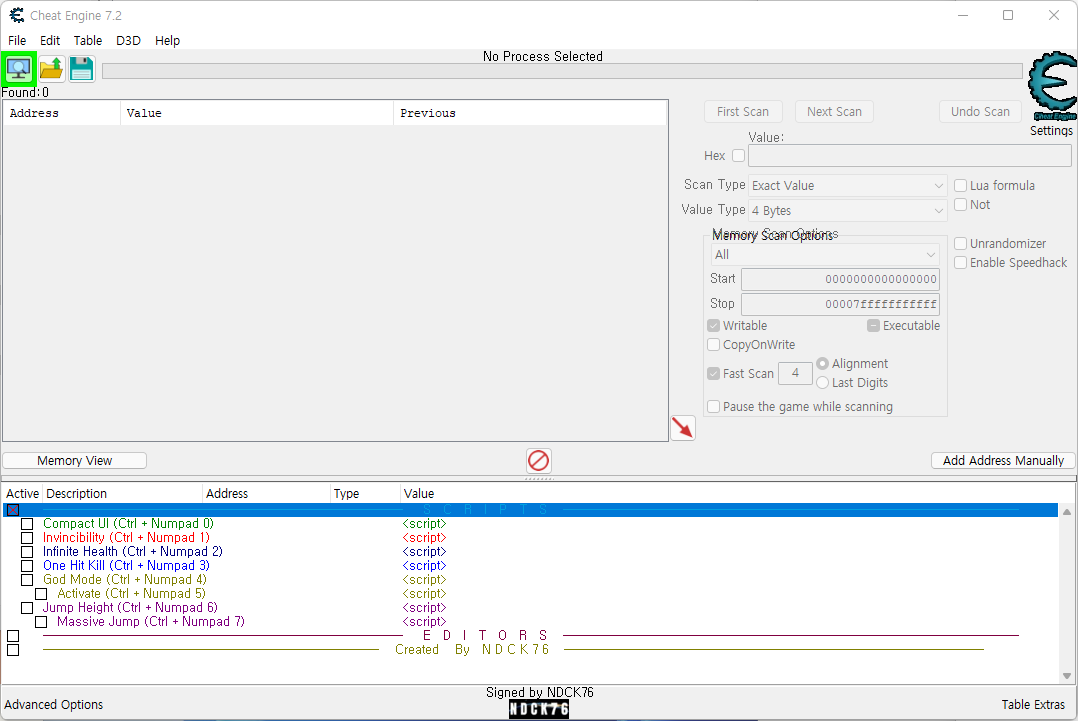This screenshot has width=1078, height=721.
Task: Click the Stop address field
Action: click(x=840, y=304)
